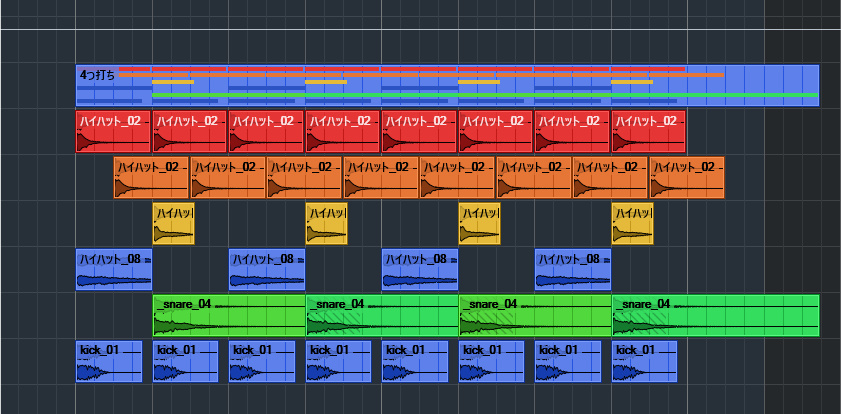Viewport: 841px width, 414px height.
Task: Click the second yellow ハイハット clip
Action: click(326, 224)
